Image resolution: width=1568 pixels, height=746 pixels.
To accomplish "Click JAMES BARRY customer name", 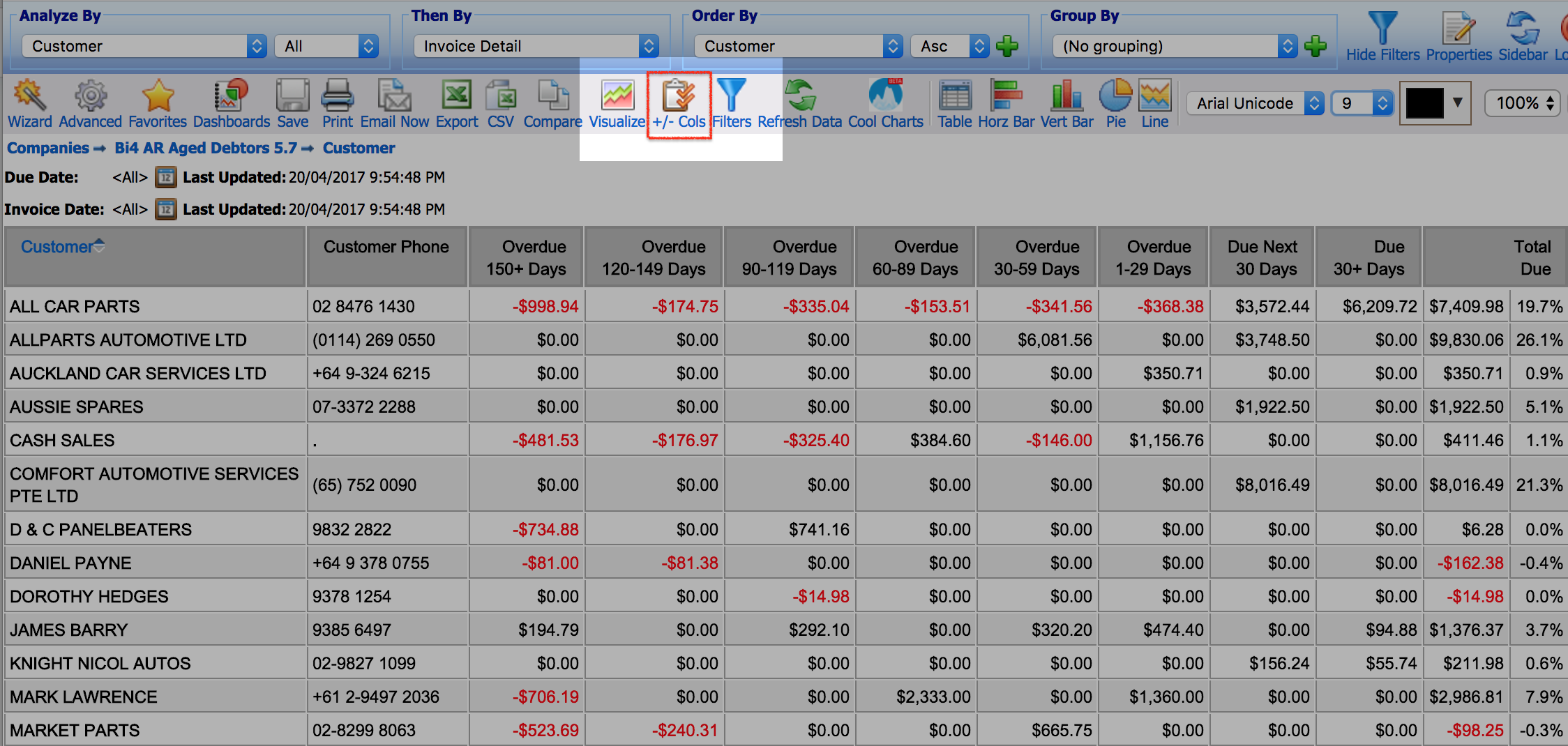I will [68, 630].
